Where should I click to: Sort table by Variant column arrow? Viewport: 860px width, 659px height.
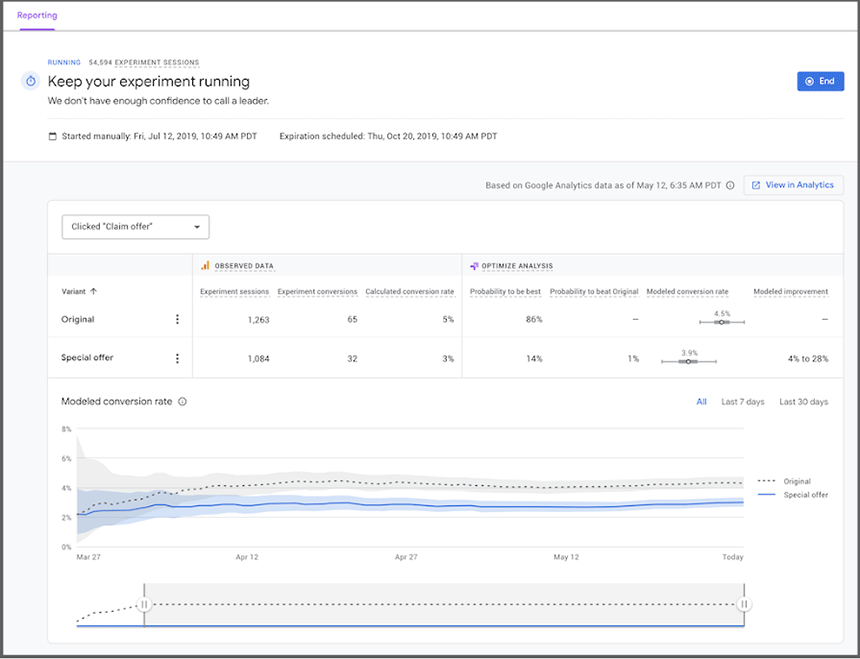click(x=94, y=292)
